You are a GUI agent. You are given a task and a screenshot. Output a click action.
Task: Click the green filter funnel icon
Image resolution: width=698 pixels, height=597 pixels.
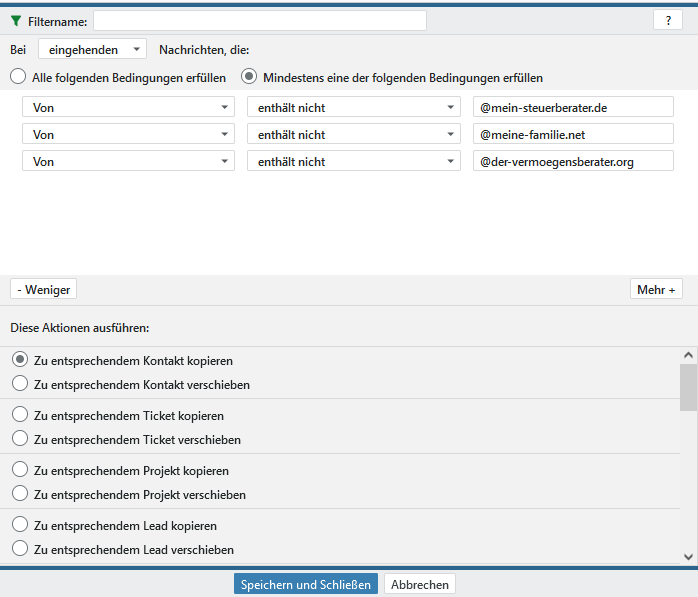[16, 21]
